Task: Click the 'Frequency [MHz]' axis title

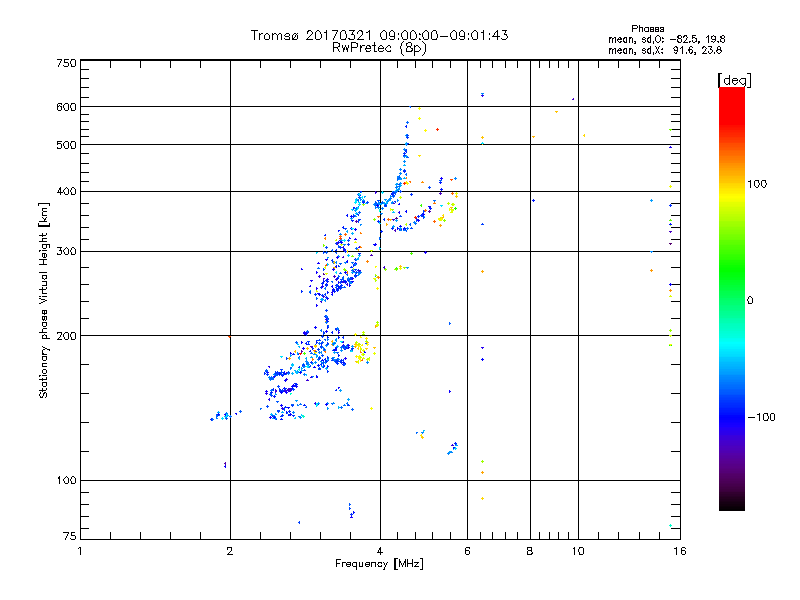Action: pyautogui.click(x=379, y=564)
